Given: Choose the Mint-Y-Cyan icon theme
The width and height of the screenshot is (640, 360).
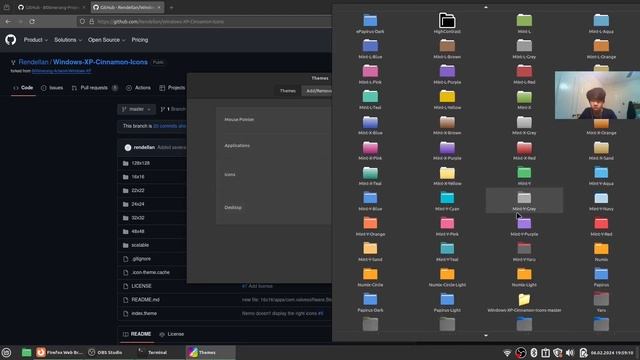Looking at the screenshot, I should 447,200.
